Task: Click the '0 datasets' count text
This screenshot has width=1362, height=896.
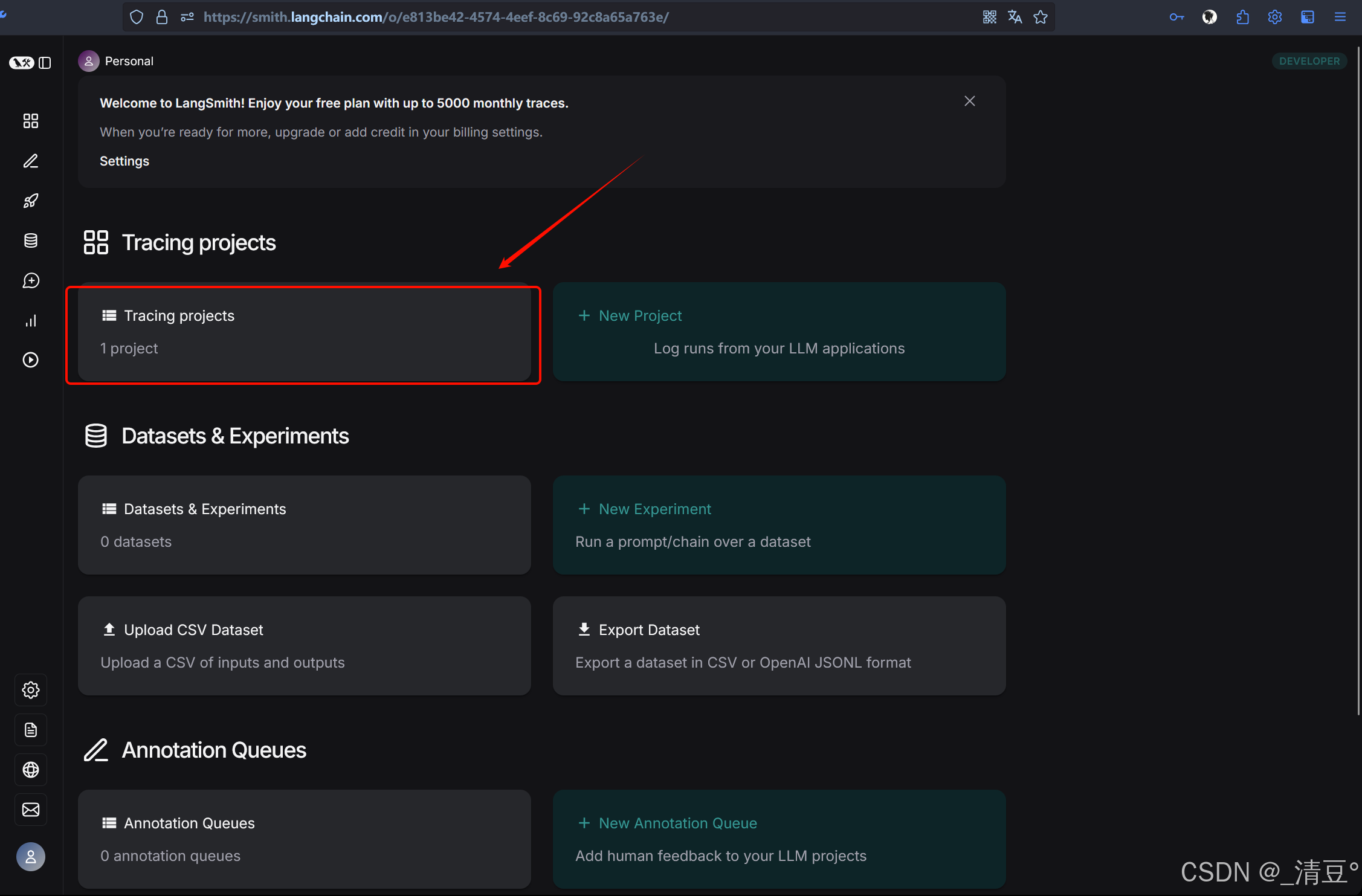Action: (x=136, y=542)
